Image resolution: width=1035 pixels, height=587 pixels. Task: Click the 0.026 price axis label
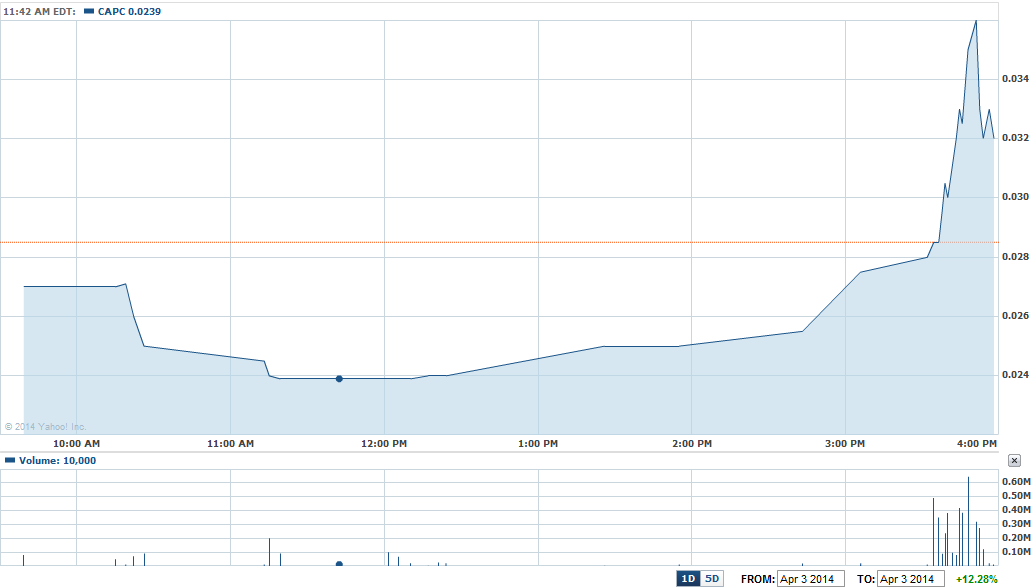click(1015, 316)
